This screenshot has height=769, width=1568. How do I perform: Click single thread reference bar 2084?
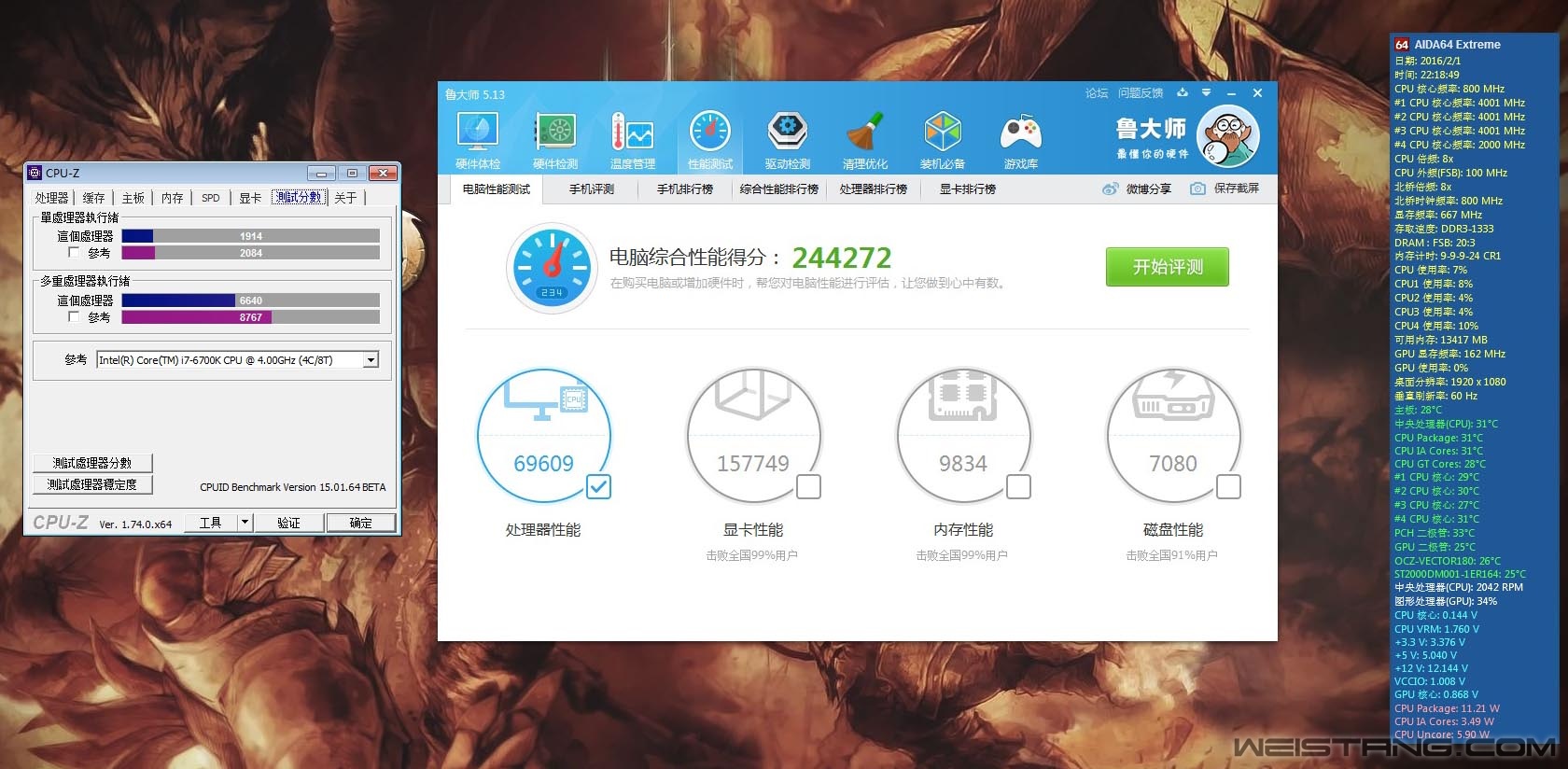coord(251,253)
